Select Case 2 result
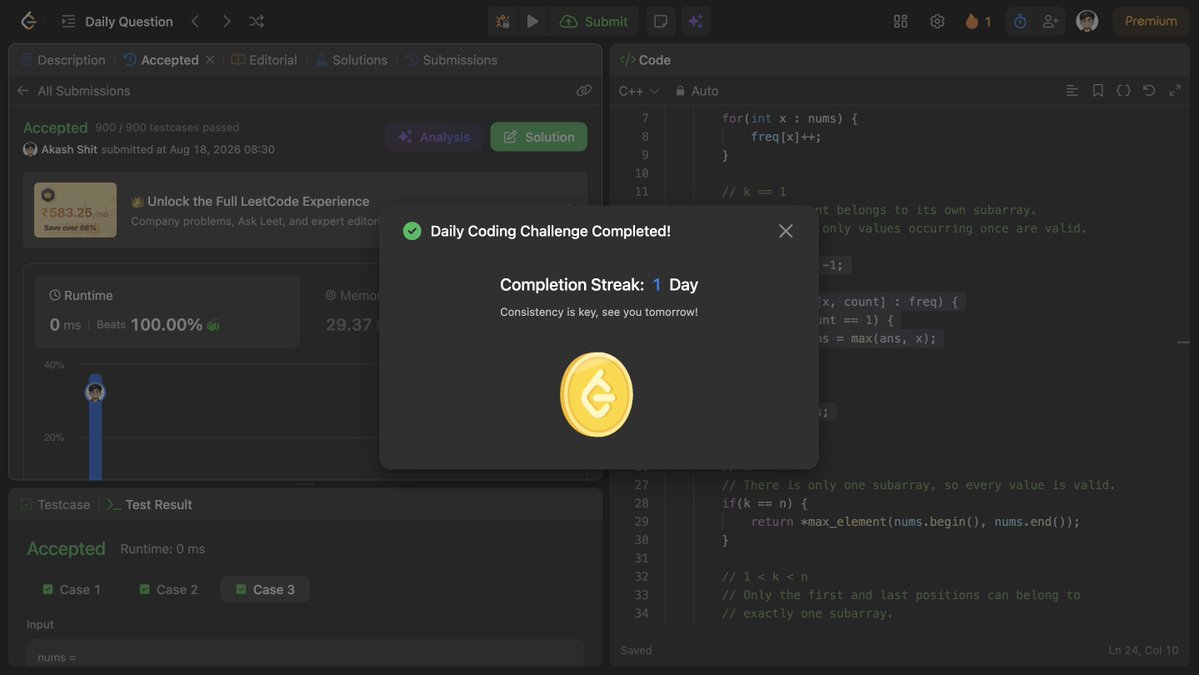 pyautogui.click(x=169, y=589)
